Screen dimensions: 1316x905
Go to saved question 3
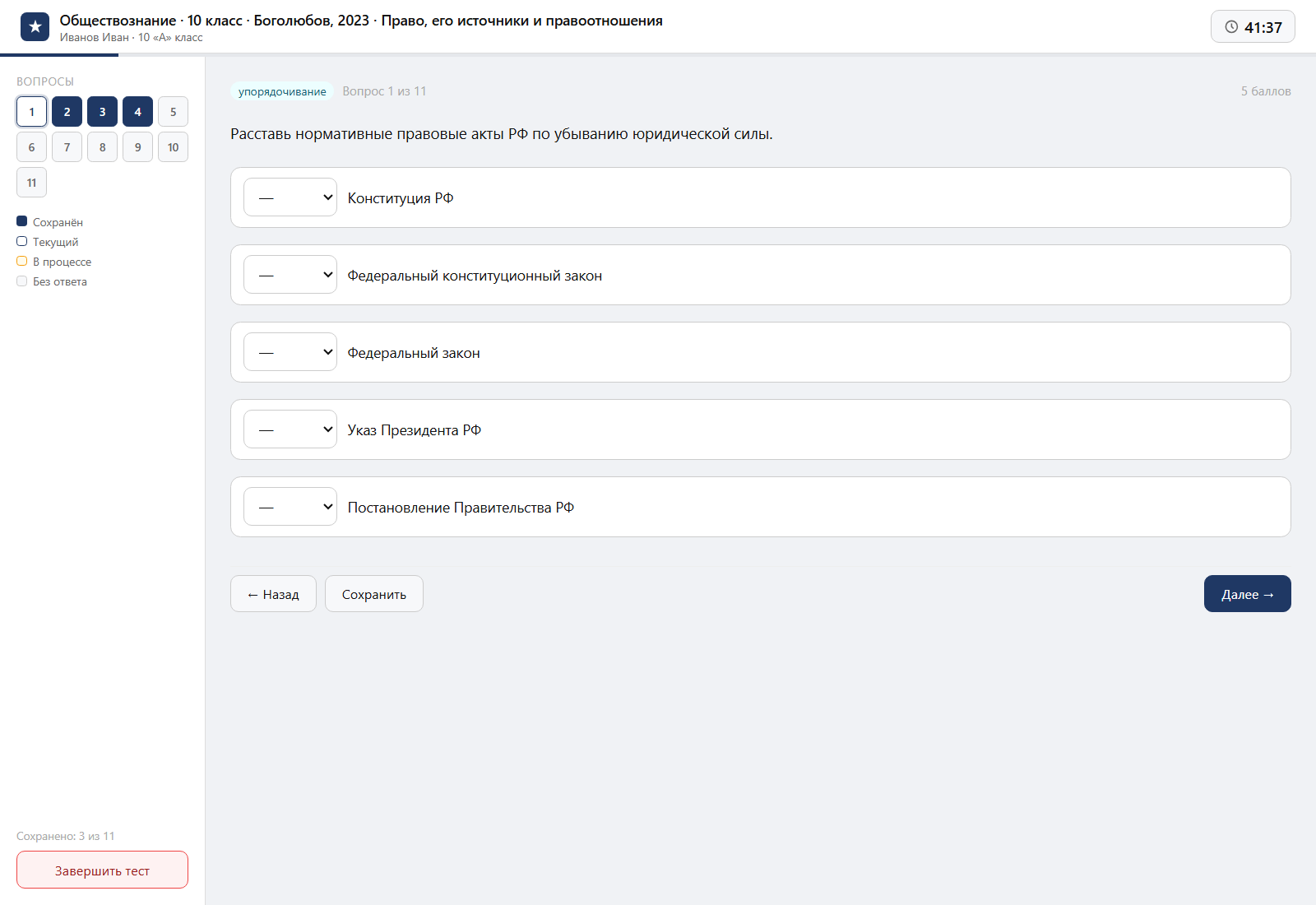tap(102, 112)
